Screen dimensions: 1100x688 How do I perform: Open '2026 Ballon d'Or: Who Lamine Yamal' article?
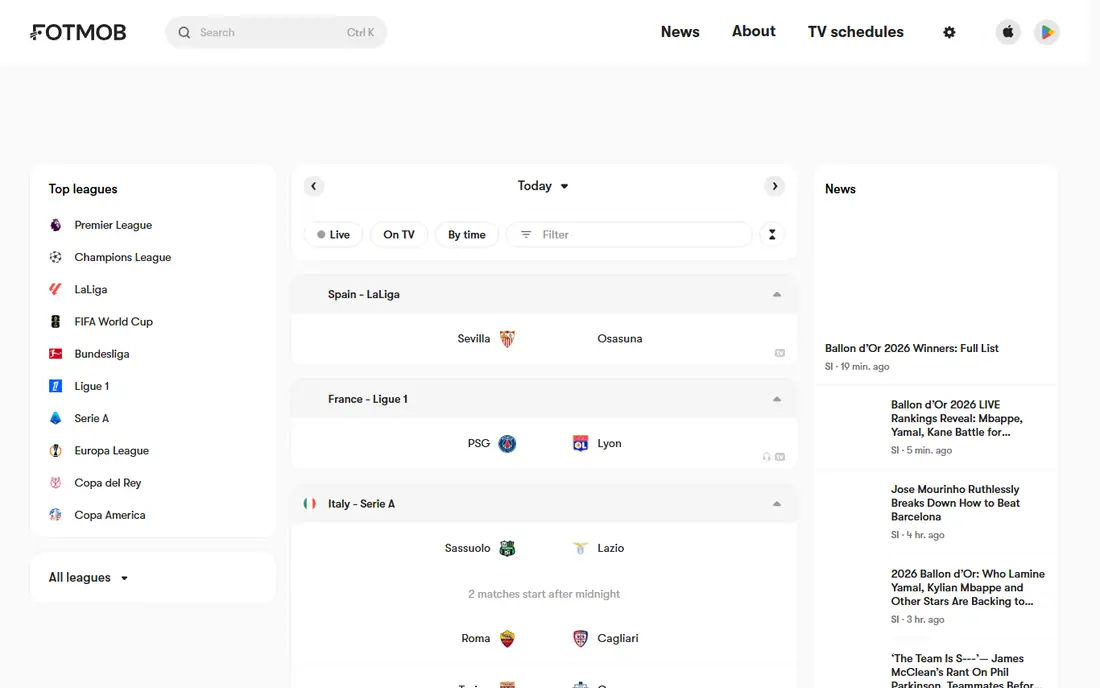pos(967,588)
